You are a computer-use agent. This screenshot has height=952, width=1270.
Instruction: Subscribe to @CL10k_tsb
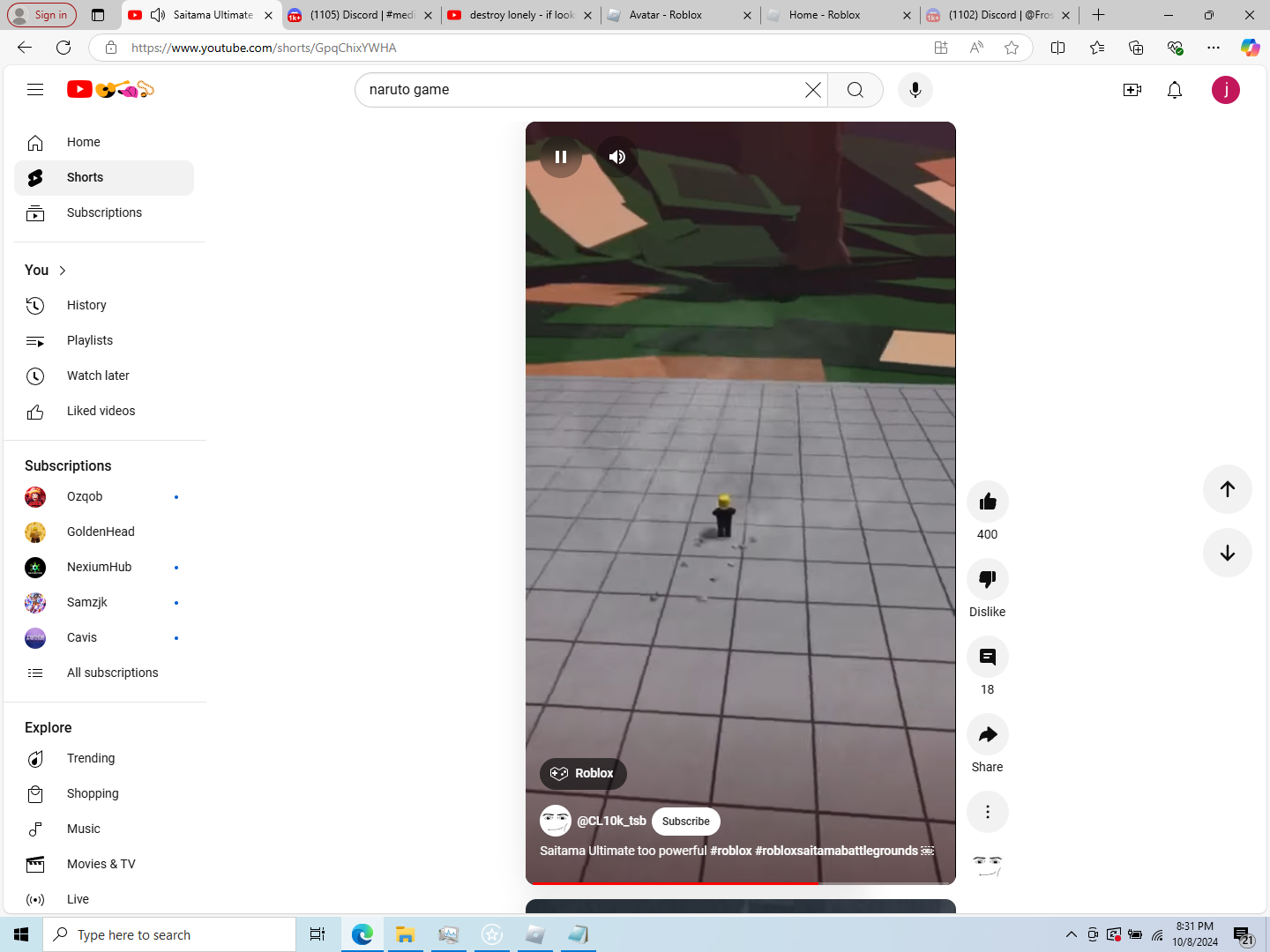686,822
